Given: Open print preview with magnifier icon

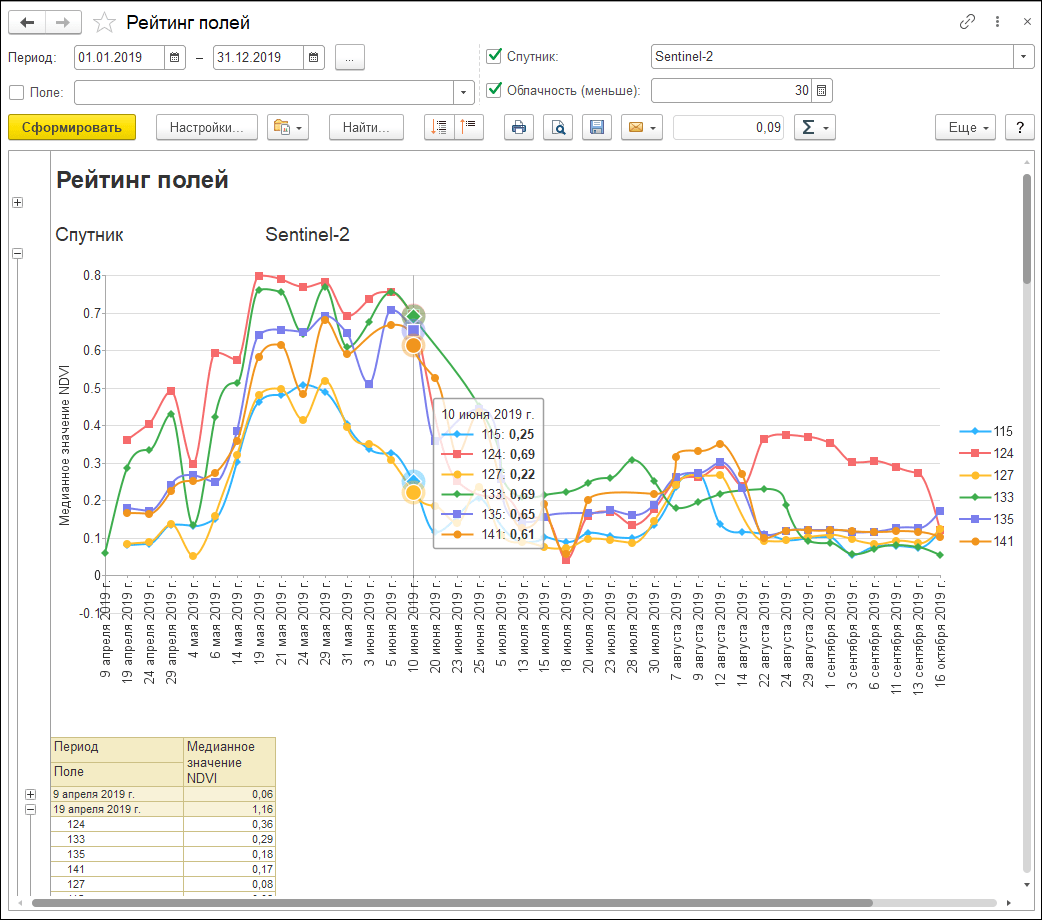Looking at the screenshot, I should tap(558, 128).
